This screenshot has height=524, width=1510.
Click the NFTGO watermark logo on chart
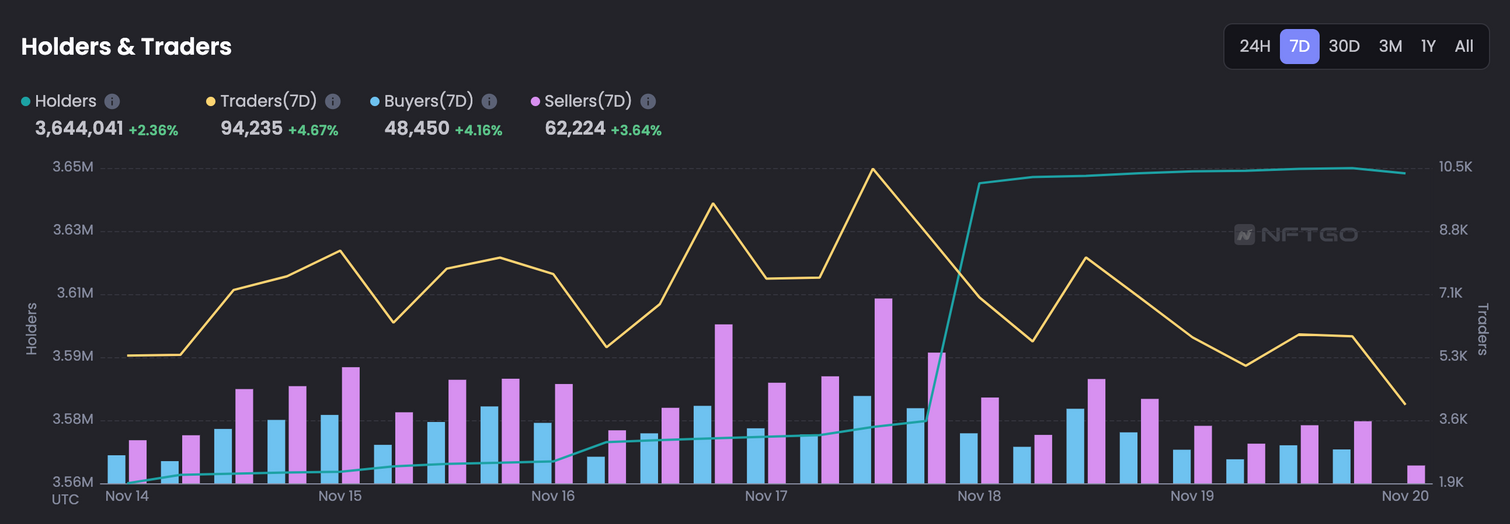[x=1296, y=235]
